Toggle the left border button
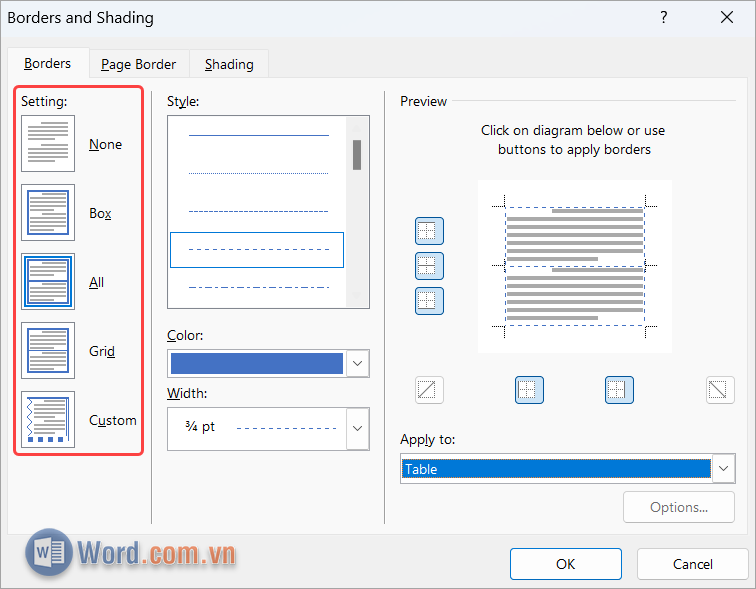The height and width of the screenshot is (589, 756). (529, 390)
